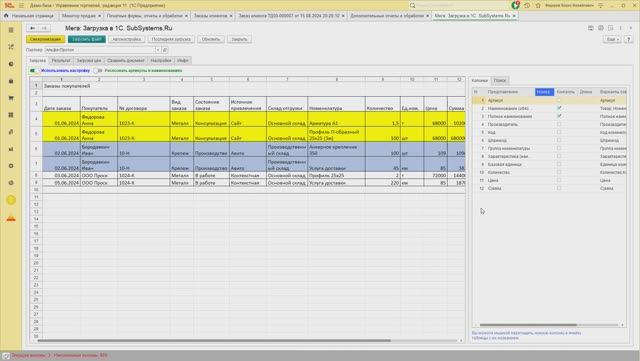
Task: Select the Группа номенклатуры row in columns list
Action: coord(549,148)
